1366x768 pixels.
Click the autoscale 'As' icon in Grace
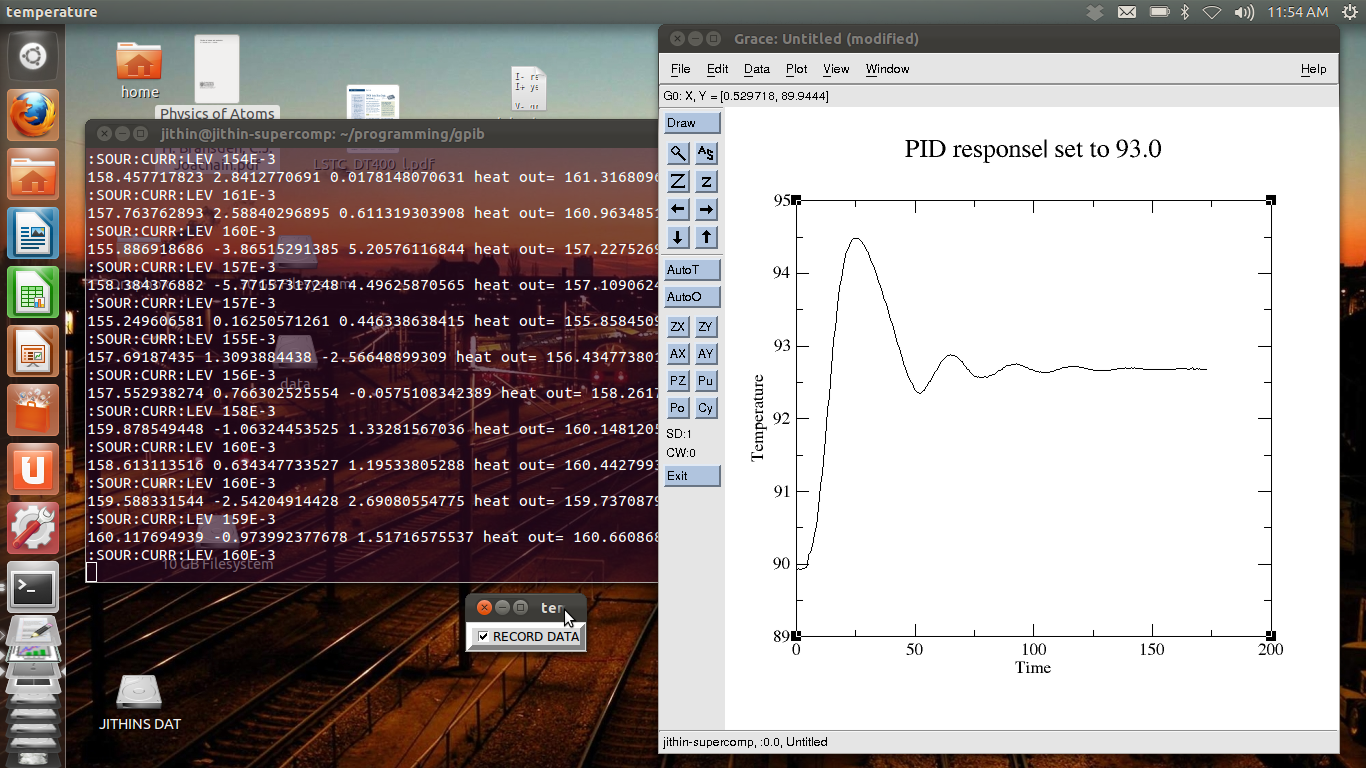706,153
